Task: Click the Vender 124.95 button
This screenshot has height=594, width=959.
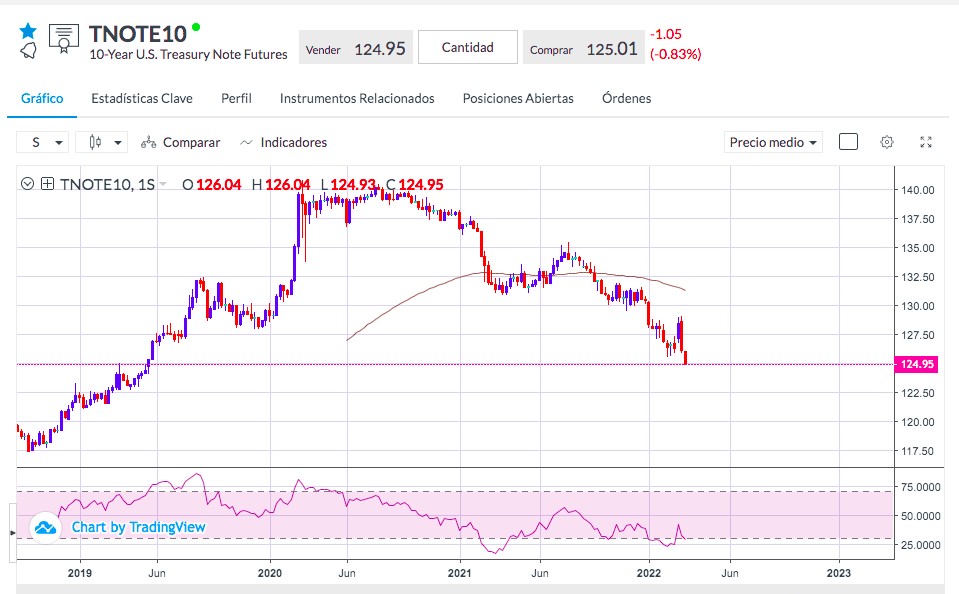Action: click(356, 48)
